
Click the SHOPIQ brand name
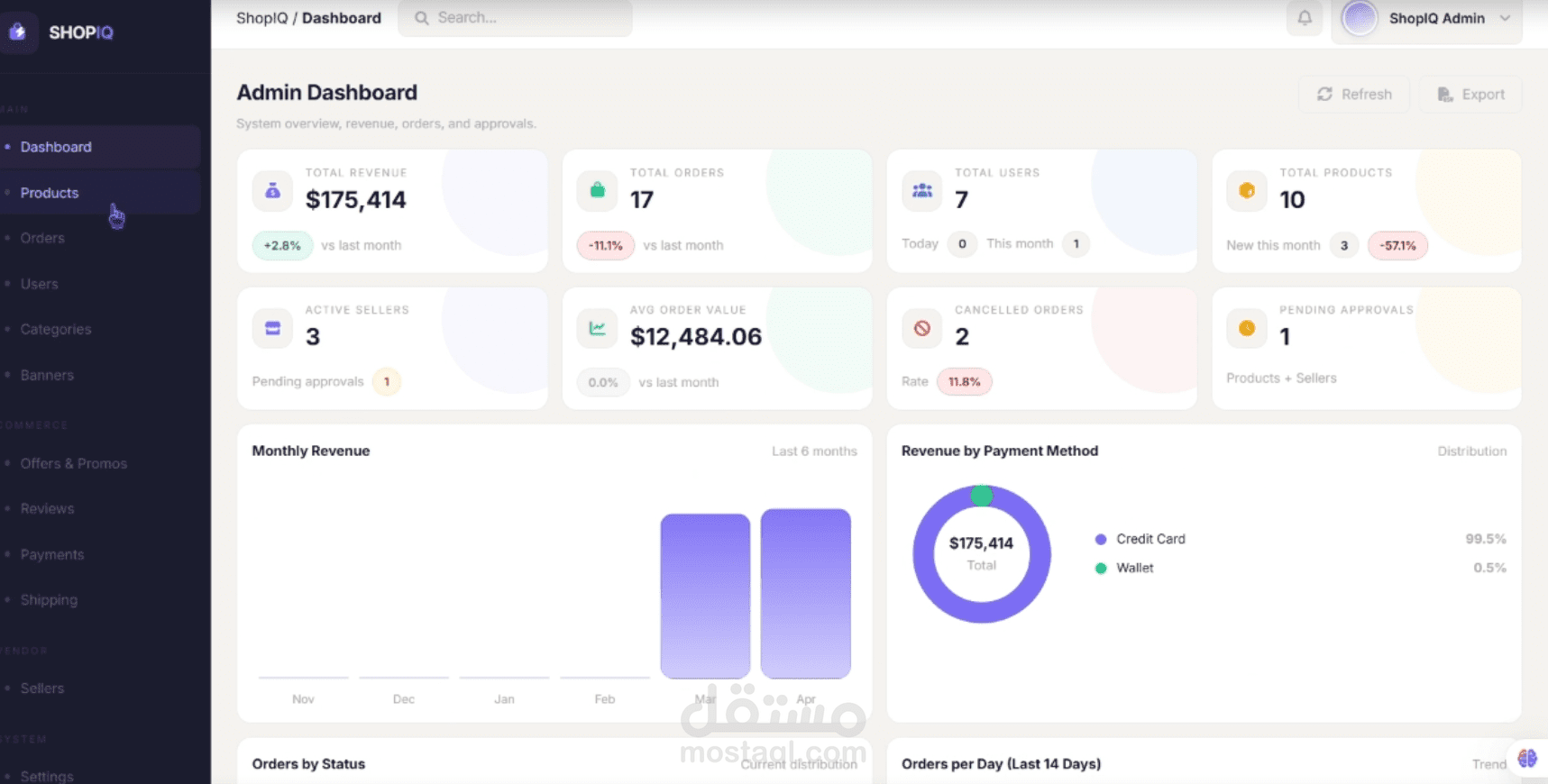coord(81,32)
